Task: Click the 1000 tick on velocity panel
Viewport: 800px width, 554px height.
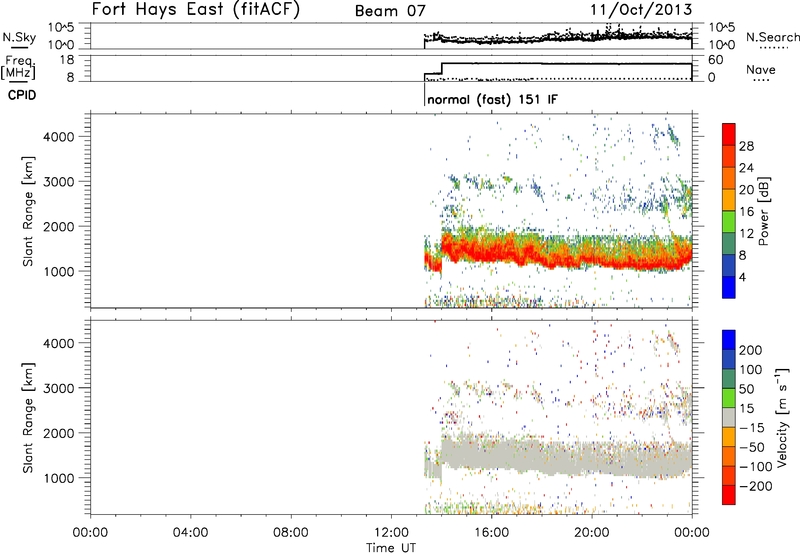Action: (59, 478)
